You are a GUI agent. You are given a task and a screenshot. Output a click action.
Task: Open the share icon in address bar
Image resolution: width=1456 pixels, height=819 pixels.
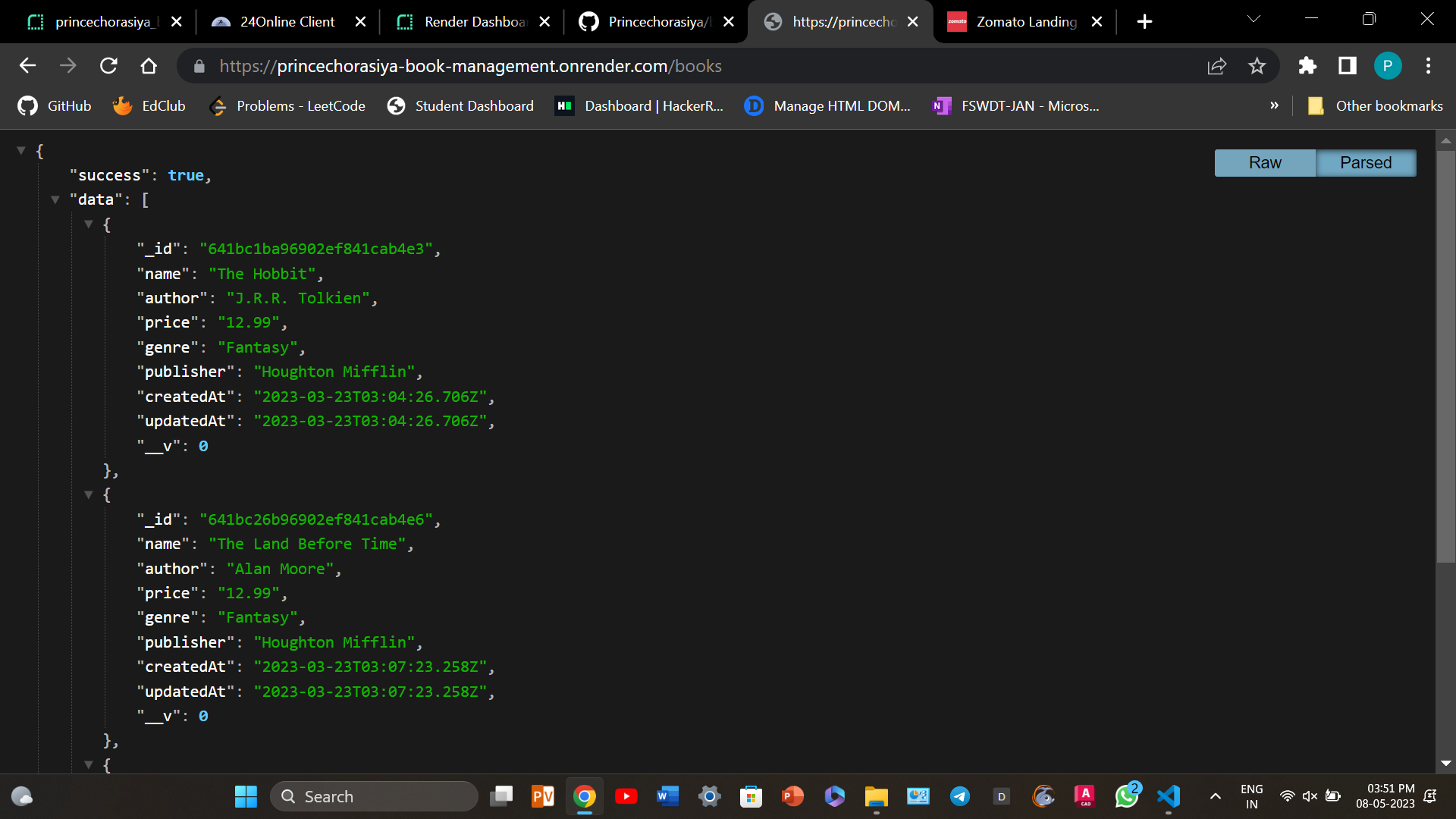click(x=1216, y=66)
